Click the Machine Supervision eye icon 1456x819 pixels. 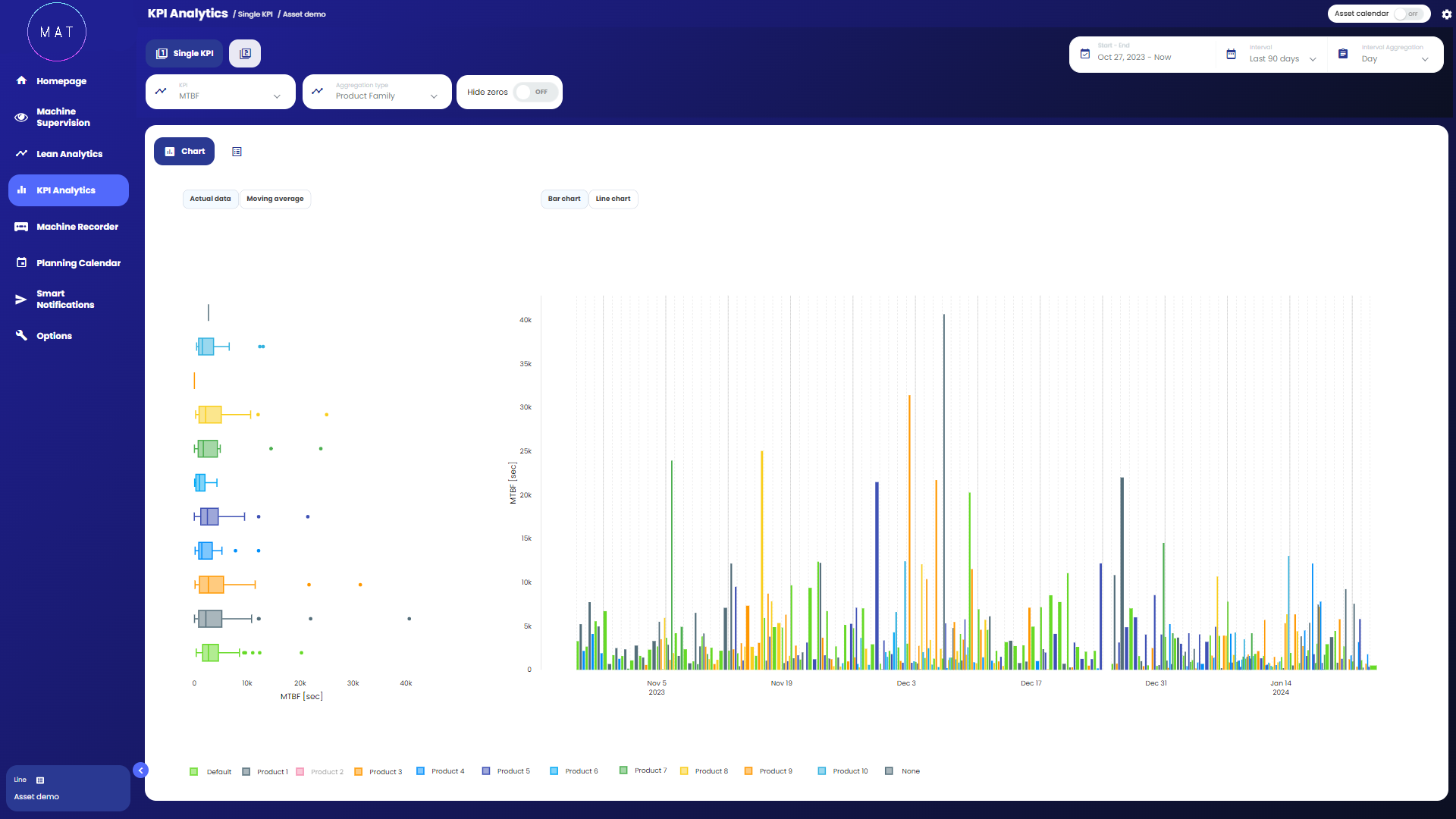[21, 117]
